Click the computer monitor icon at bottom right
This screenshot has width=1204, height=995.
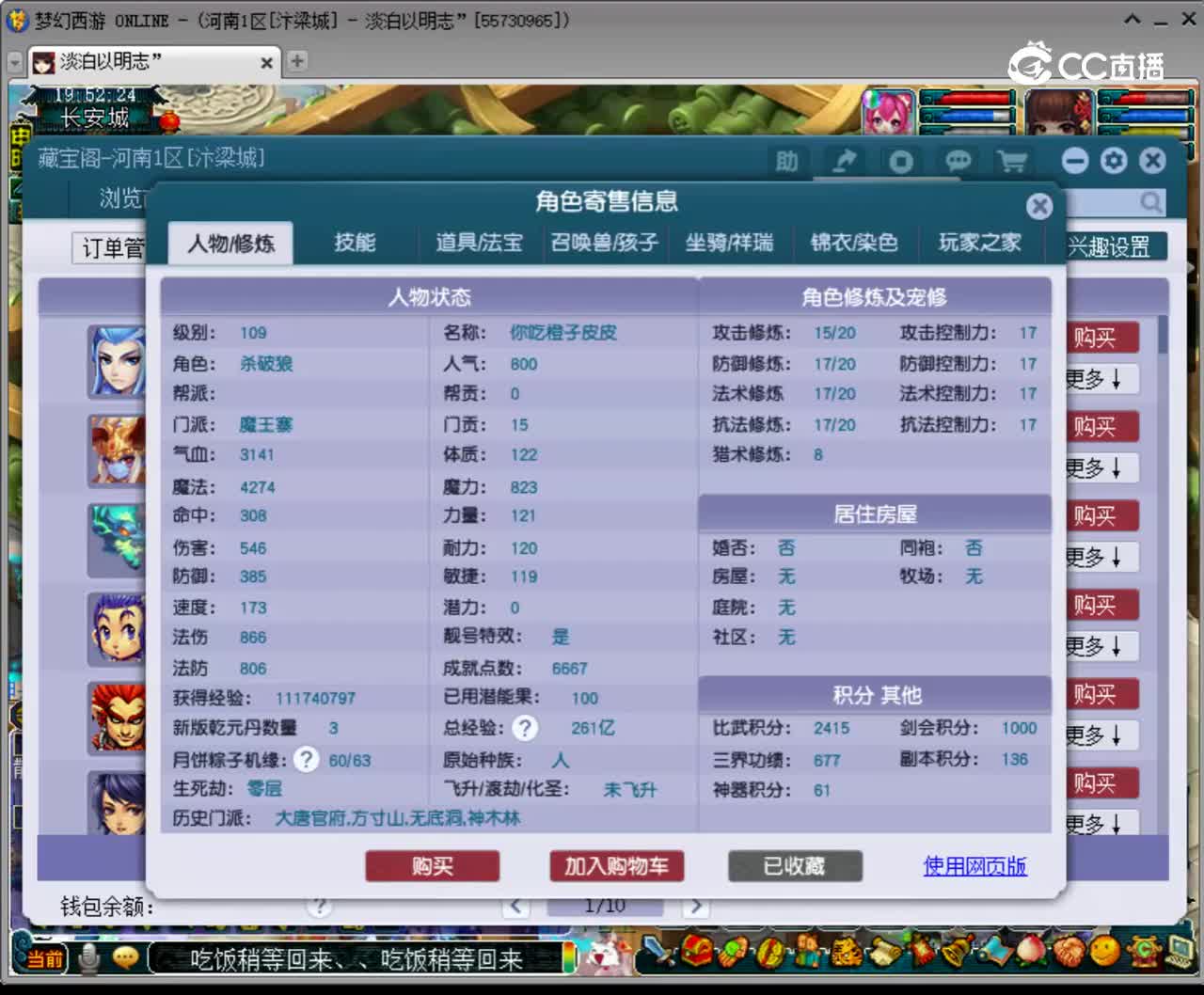point(1180,952)
